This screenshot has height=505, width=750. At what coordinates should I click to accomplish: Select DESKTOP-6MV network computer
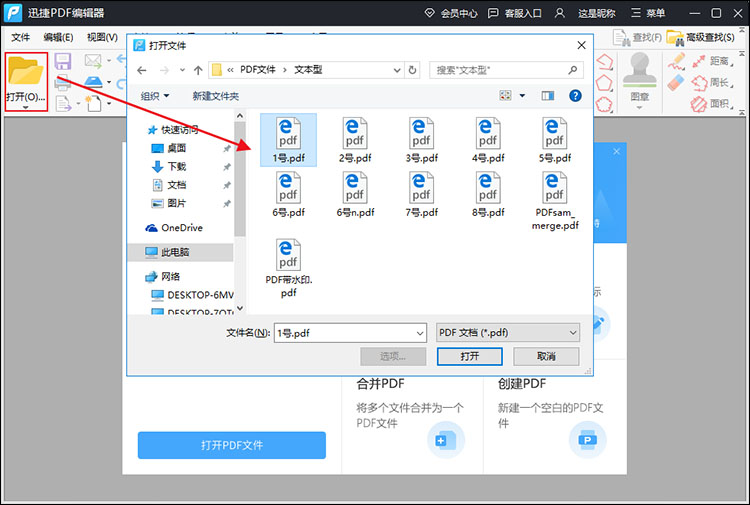coord(192,295)
